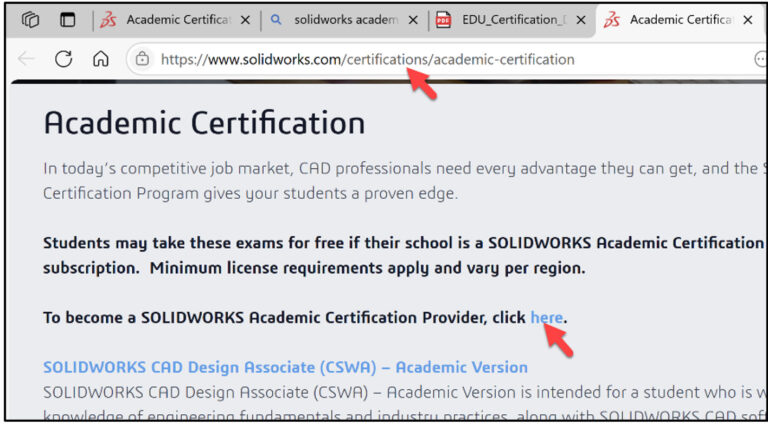768x424 pixels.
Task: Click the search icon on the solidworks tab
Action: pyautogui.click(x=276, y=20)
